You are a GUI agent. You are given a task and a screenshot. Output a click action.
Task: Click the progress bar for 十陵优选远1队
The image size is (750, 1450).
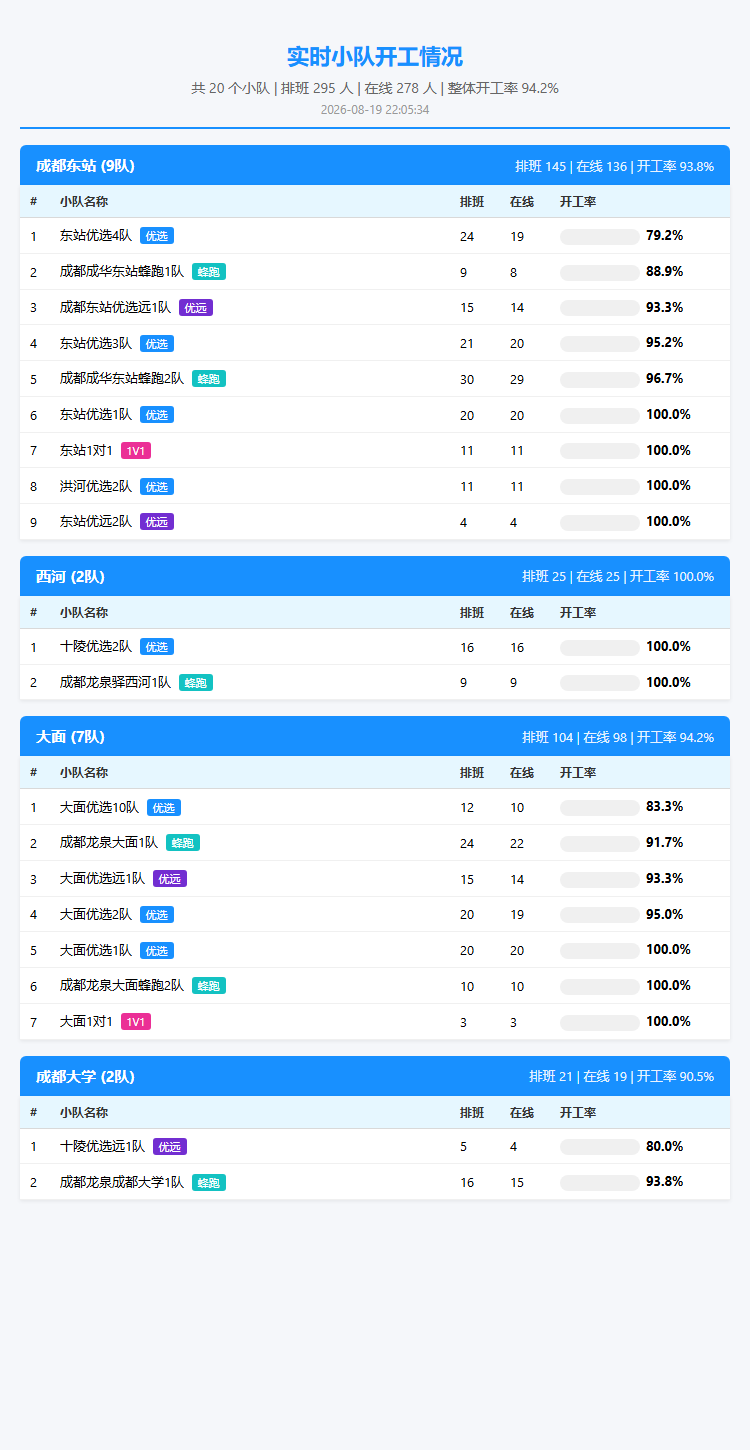pyautogui.click(x=599, y=1147)
